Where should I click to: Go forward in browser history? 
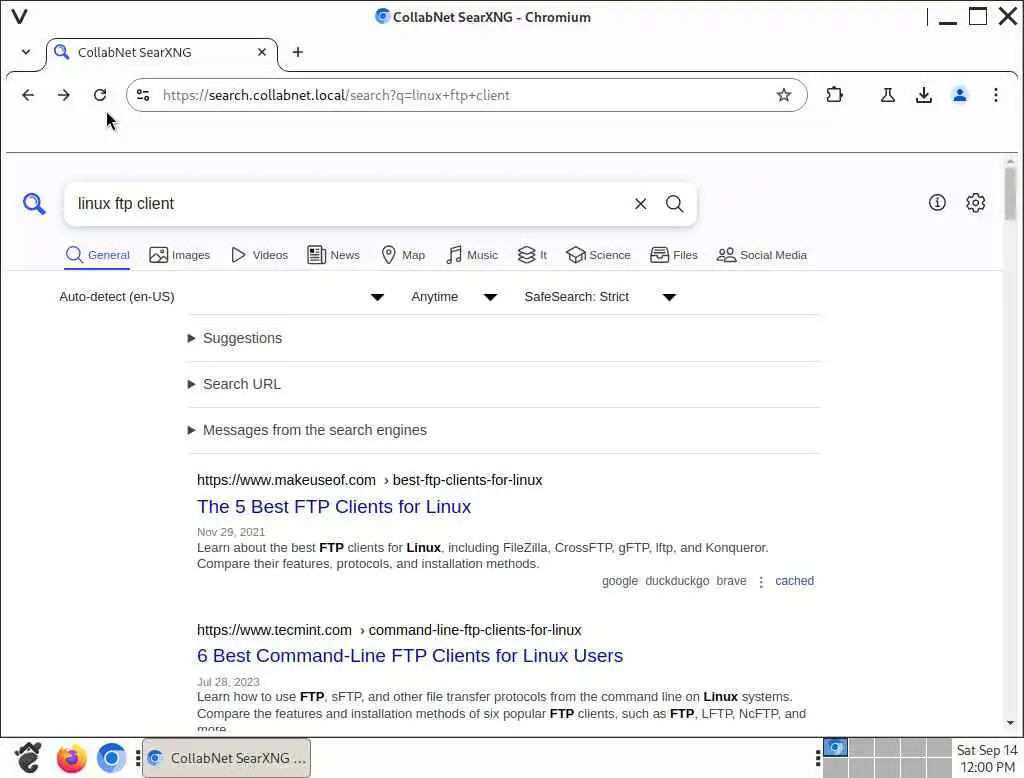63,95
